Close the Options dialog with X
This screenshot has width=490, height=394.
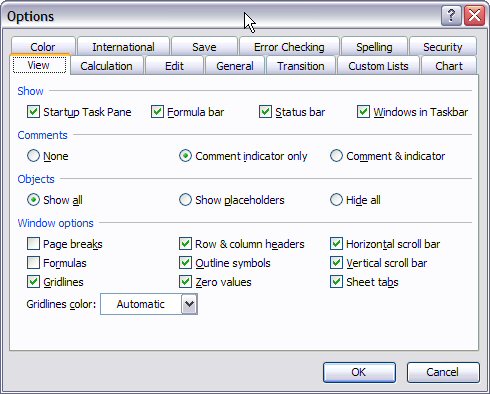pyautogui.click(x=474, y=15)
